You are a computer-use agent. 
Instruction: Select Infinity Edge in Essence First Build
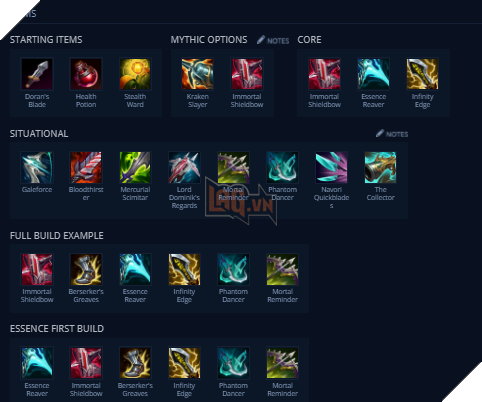coord(184,363)
